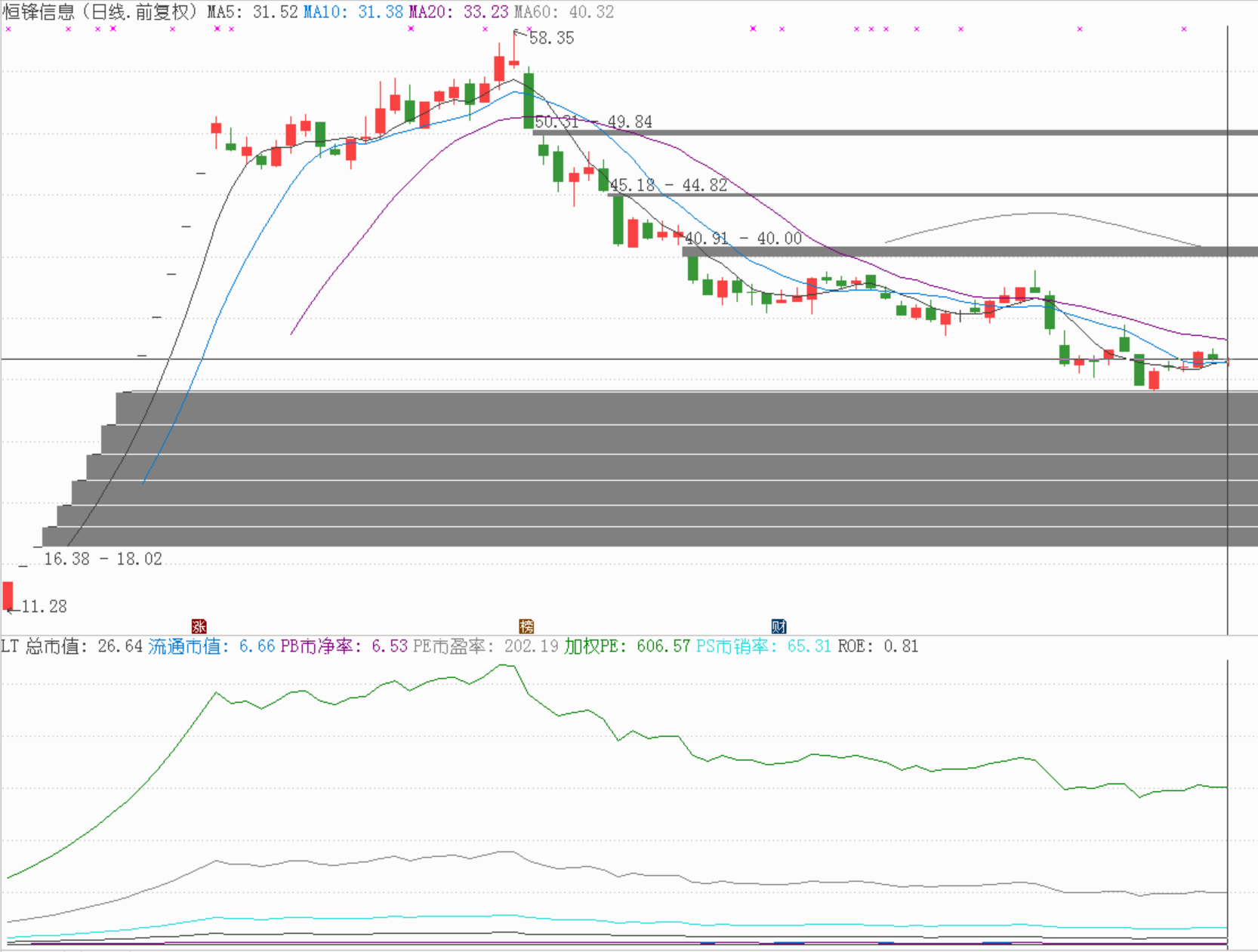Screen dimensions: 1258x952
Task: Click the 50.31 - 49.84 gap label
Action: pyautogui.click(x=594, y=122)
